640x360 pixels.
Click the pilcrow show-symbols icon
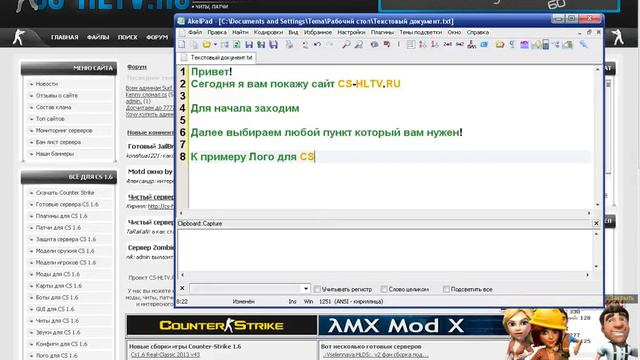[x=512, y=44]
